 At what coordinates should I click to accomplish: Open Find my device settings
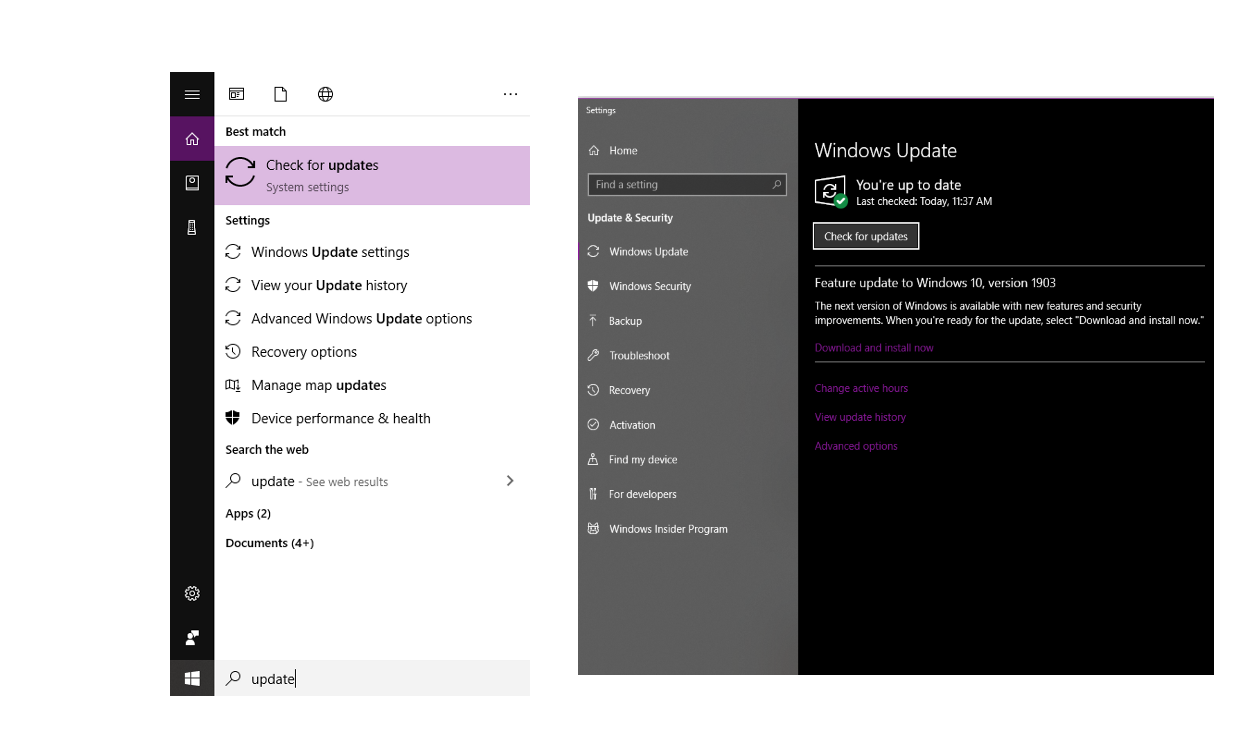point(688,460)
